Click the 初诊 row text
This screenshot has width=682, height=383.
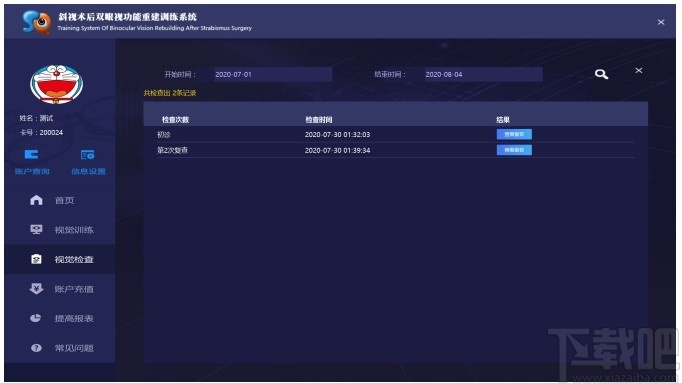pos(164,135)
